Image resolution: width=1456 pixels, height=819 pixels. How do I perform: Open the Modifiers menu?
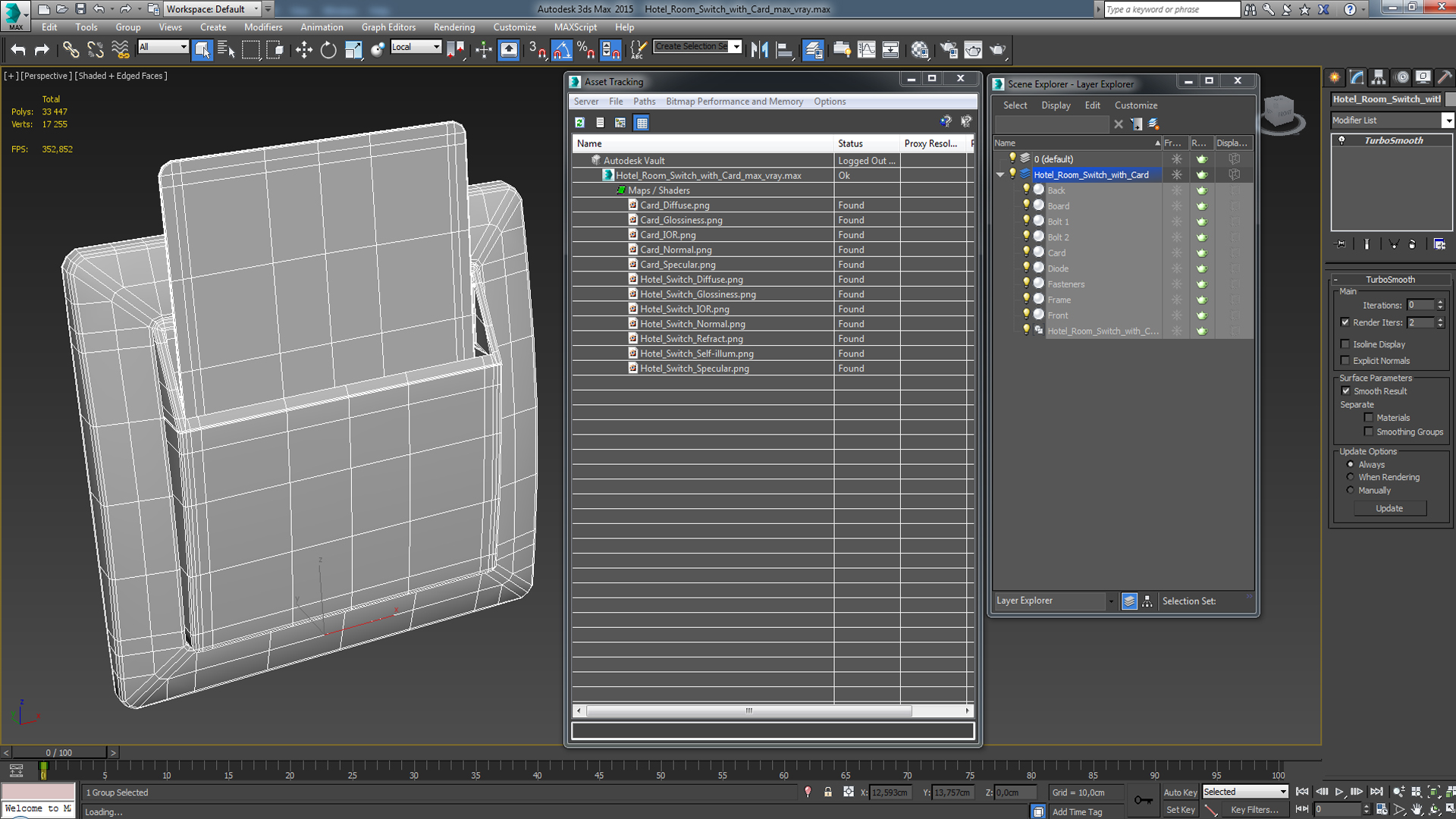(x=263, y=27)
